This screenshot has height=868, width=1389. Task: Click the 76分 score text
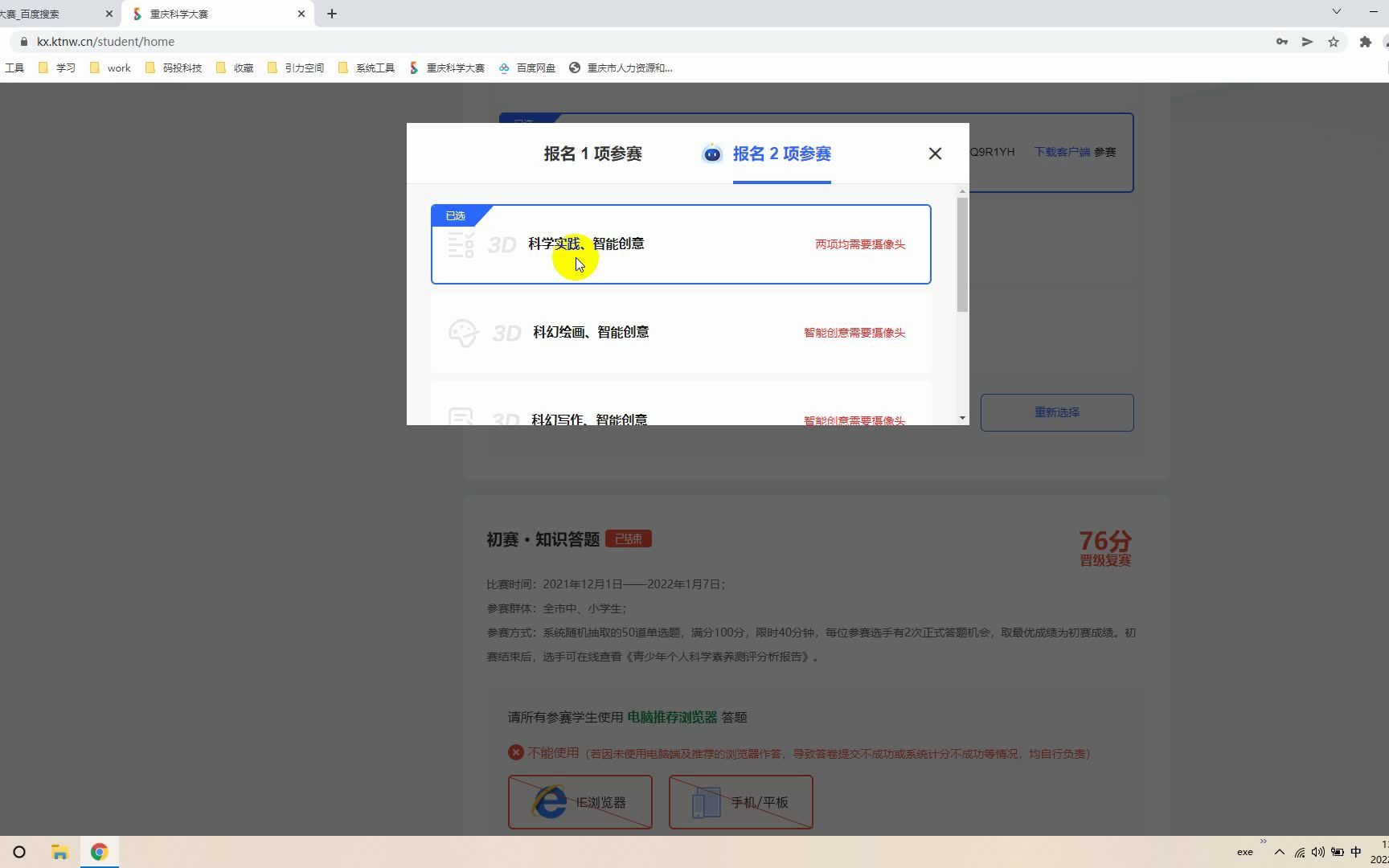(1104, 540)
